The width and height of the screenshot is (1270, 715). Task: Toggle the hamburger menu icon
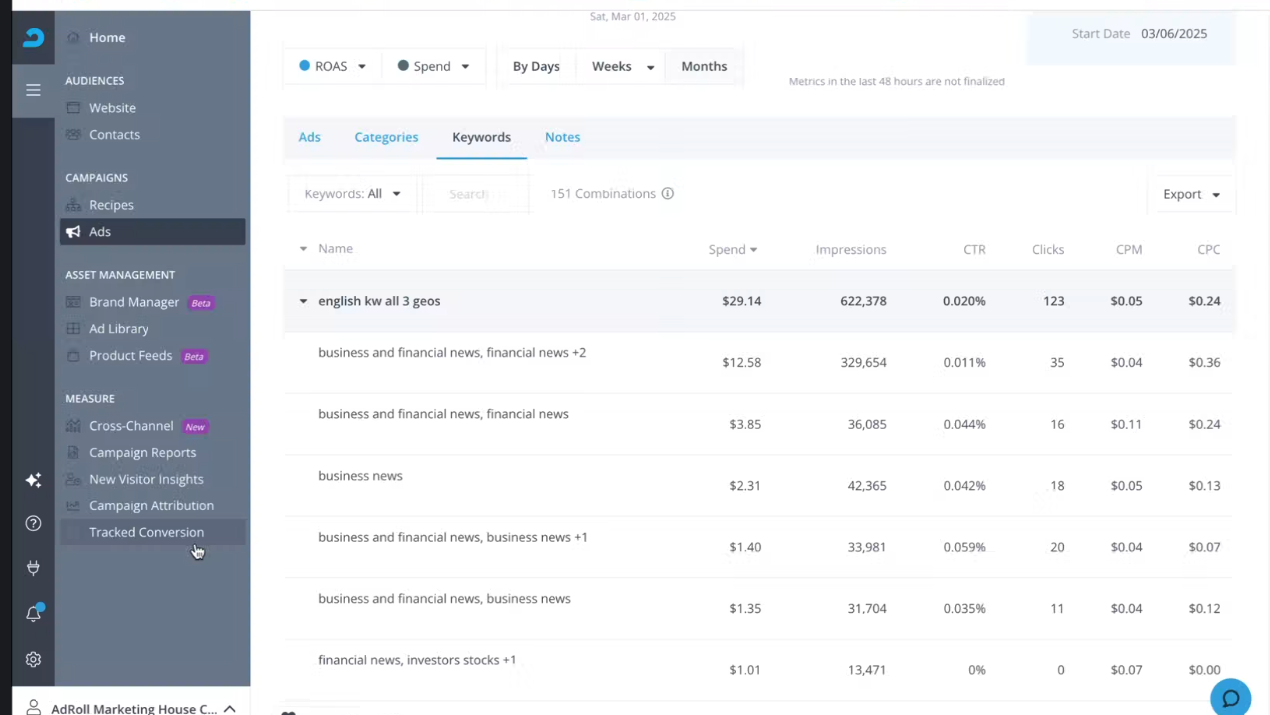click(x=33, y=90)
